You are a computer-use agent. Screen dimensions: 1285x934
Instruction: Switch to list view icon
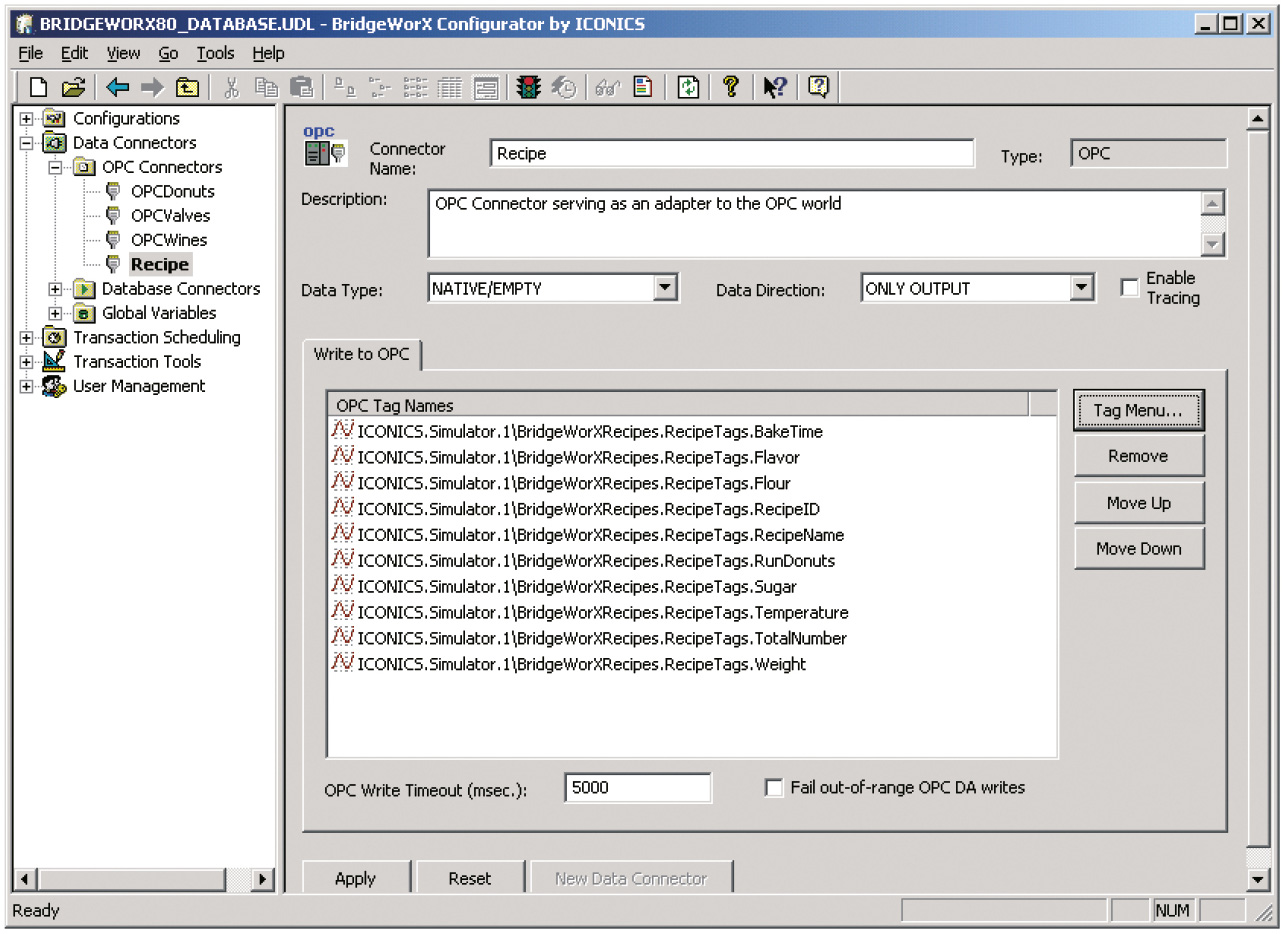[x=415, y=87]
